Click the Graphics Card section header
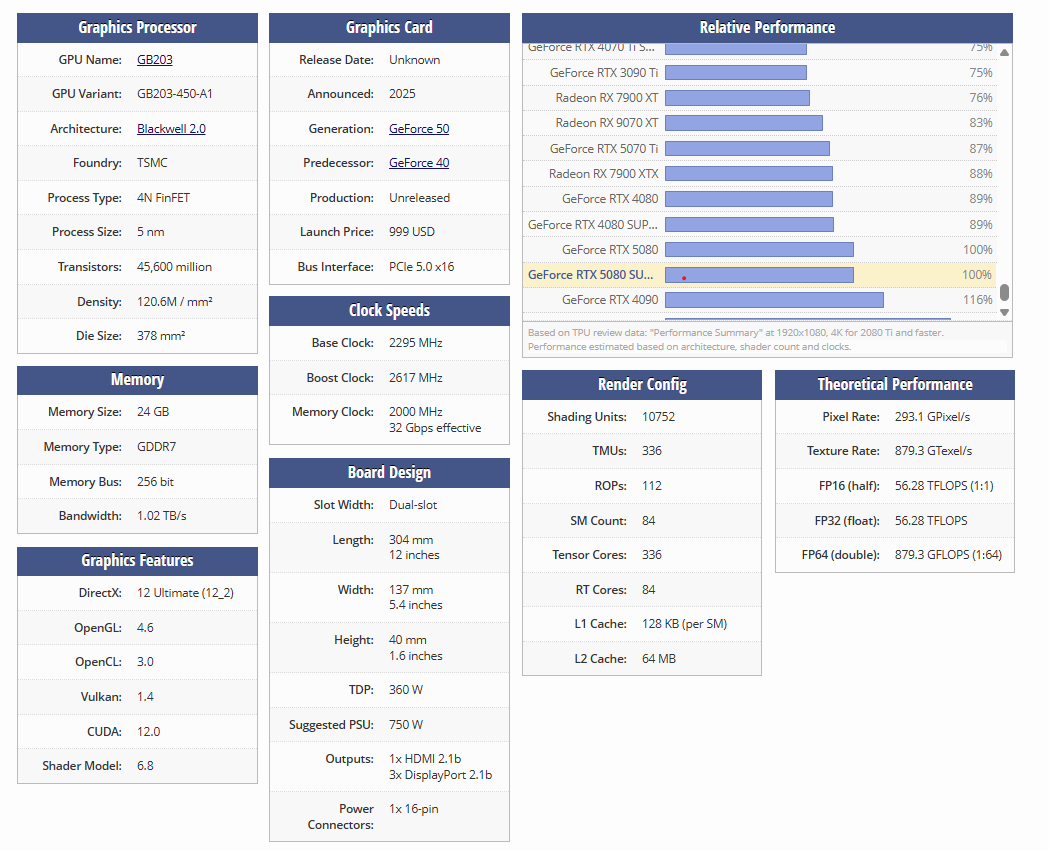 pos(389,27)
